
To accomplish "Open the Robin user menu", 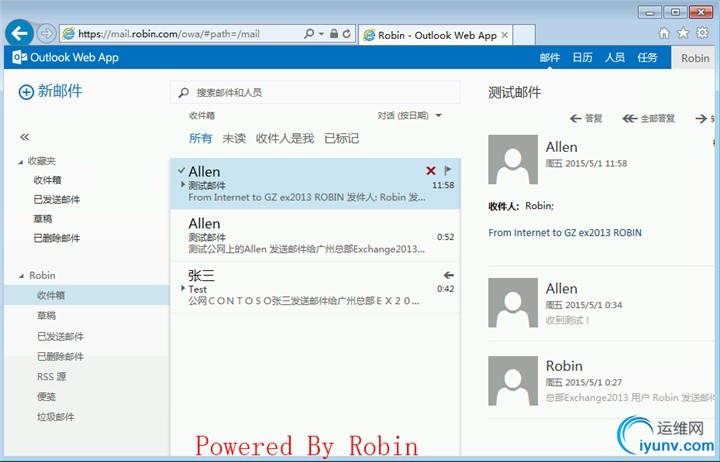I will (695, 58).
